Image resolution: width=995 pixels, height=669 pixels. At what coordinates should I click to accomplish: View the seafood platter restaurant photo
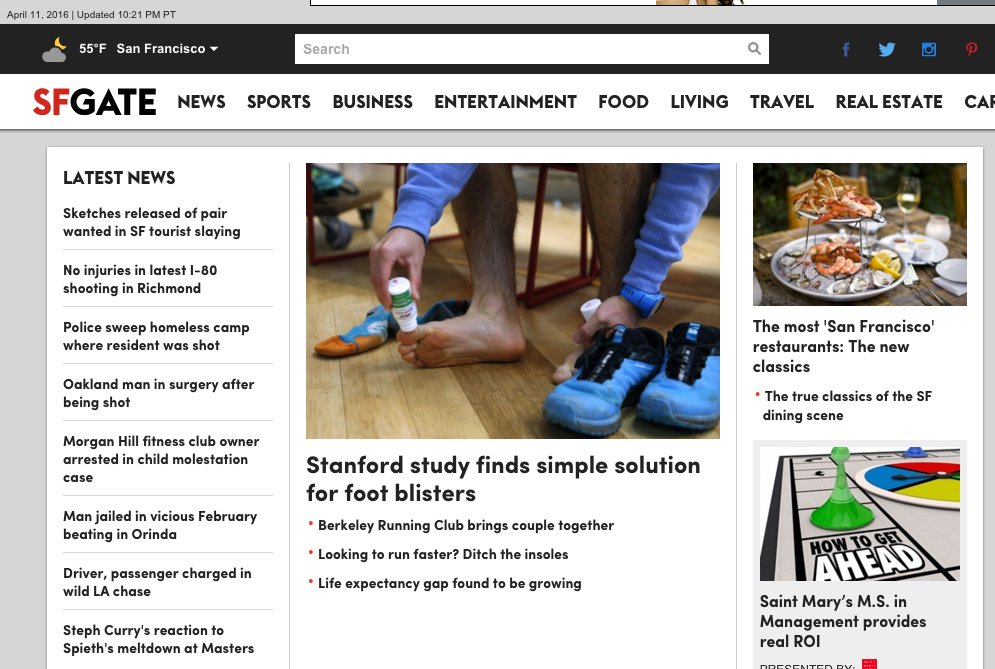(860, 234)
